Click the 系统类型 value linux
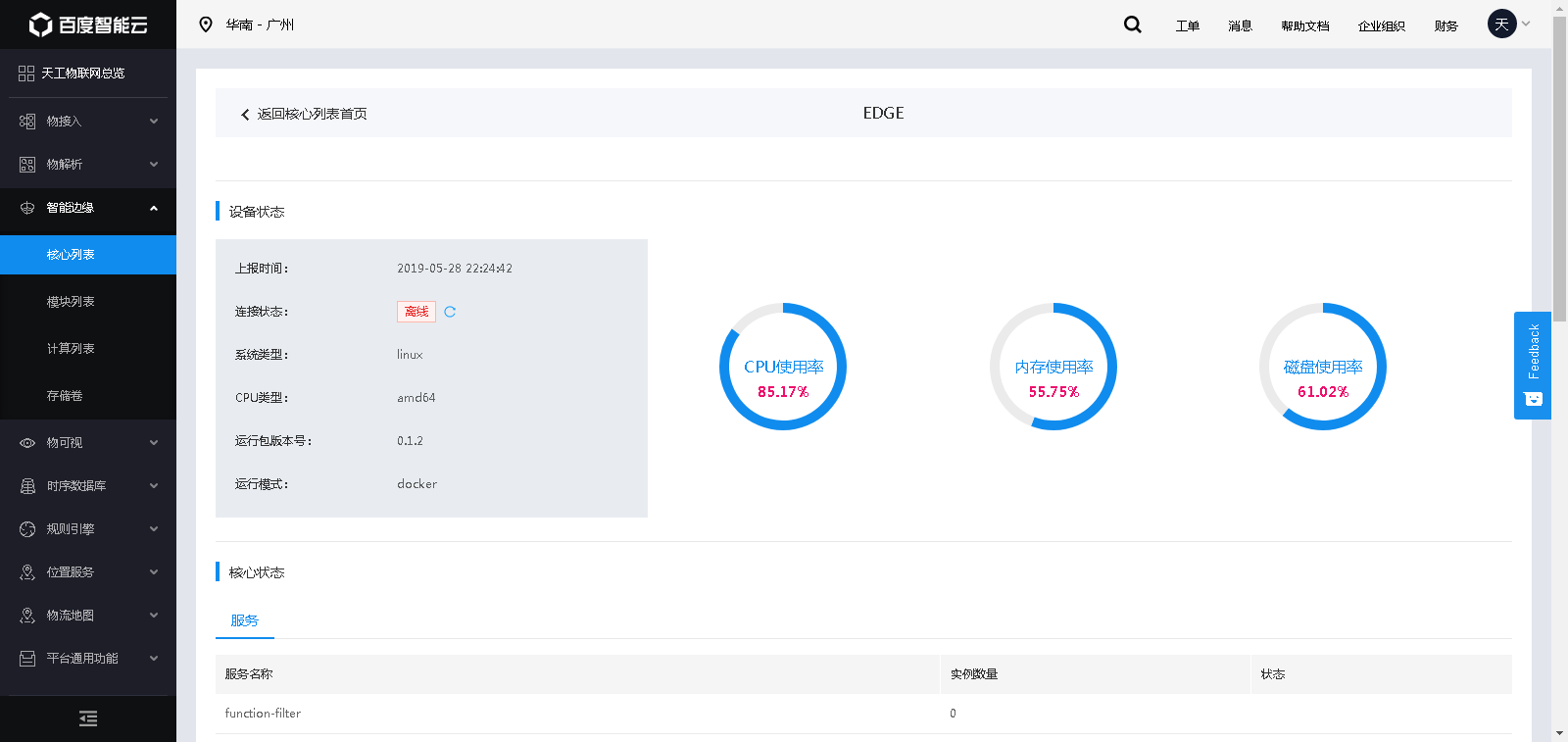Image resolution: width=1568 pixels, height=742 pixels. pos(410,355)
